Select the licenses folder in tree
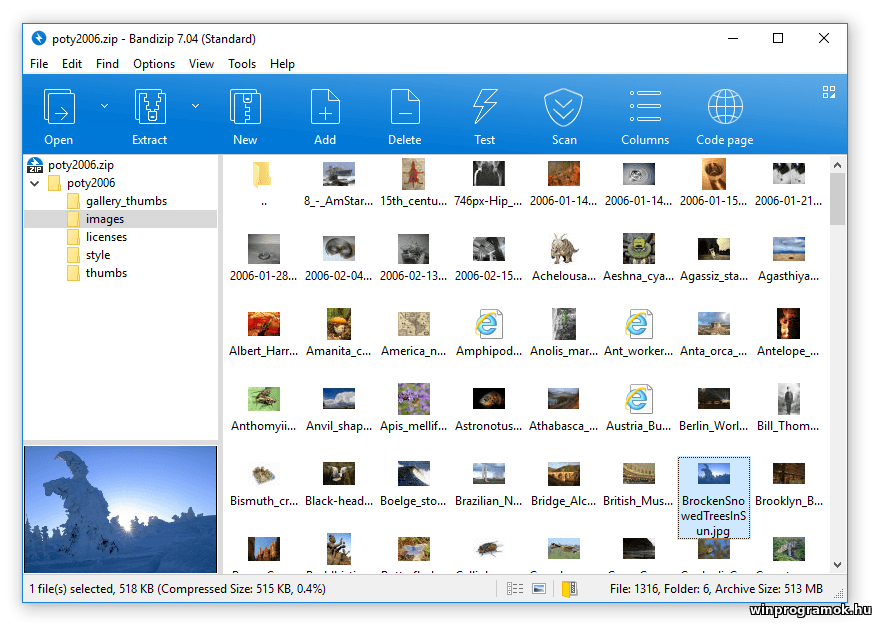Screen dimensions: 882x628 pyautogui.click(x=106, y=237)
